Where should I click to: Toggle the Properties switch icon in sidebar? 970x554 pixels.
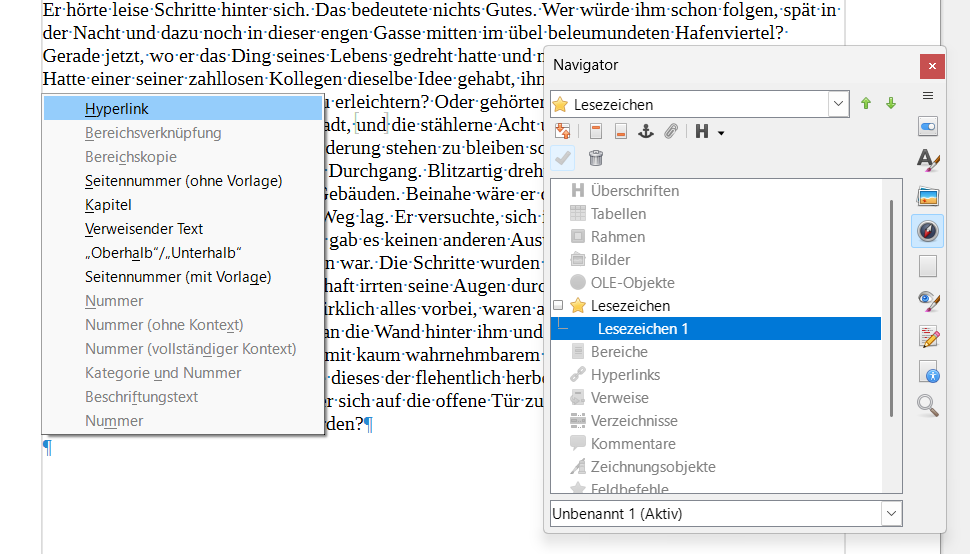928,127
